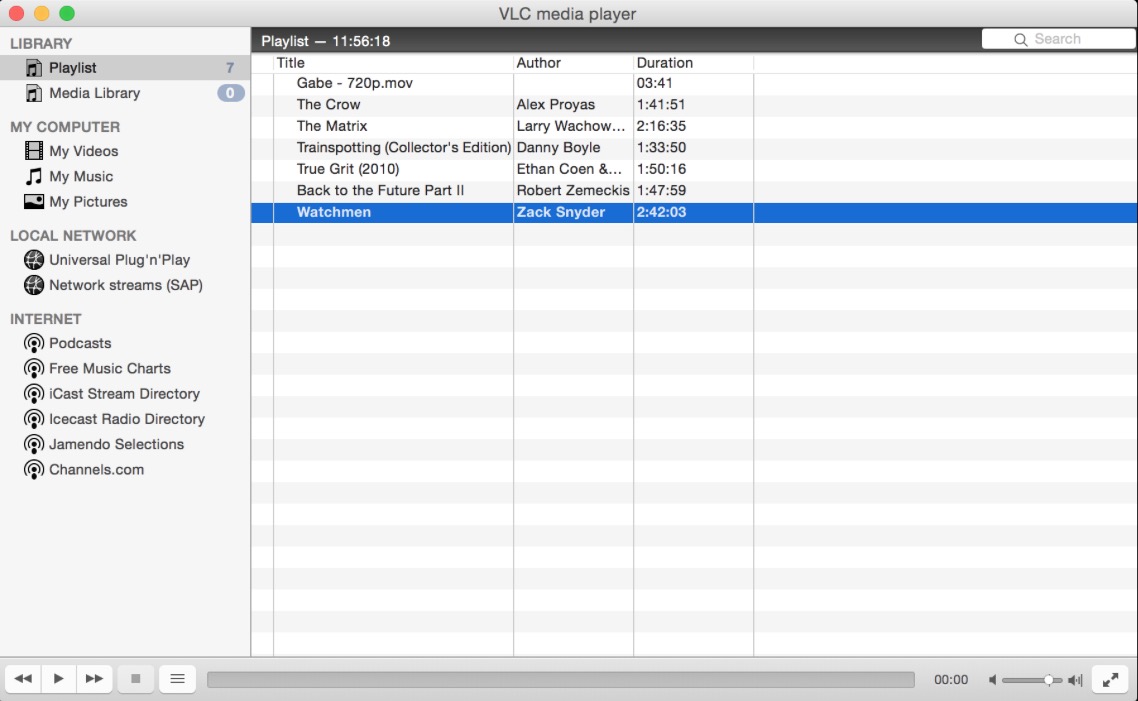This screenshot has width=1138, height=701.
Task: Select iCast Stream Directory
Action: point(125,394)
